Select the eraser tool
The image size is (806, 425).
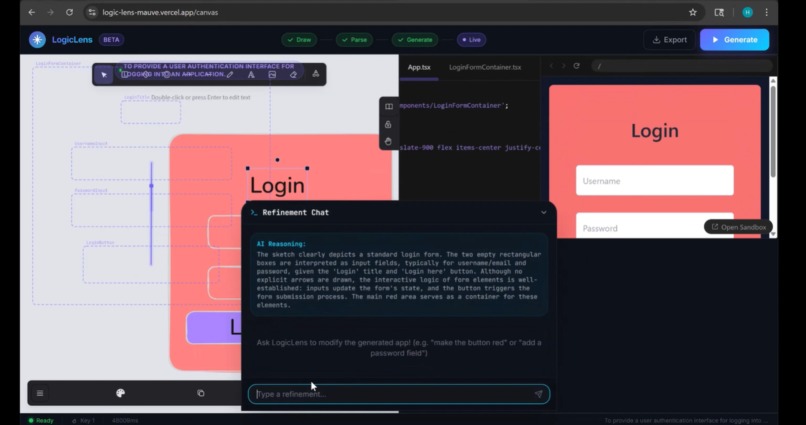pos(293,75)
